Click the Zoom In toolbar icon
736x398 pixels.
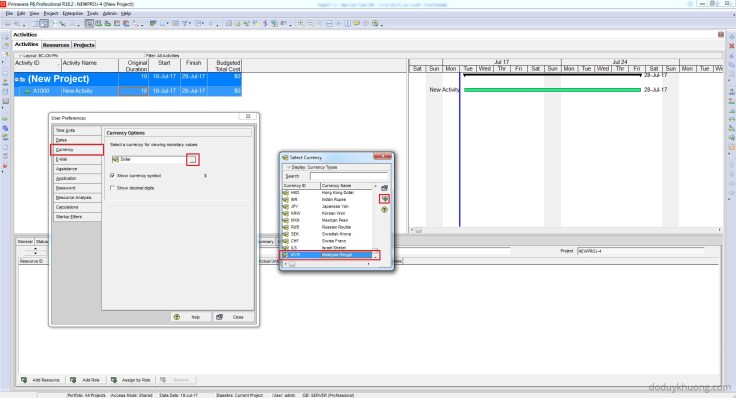(x=301, y=23)
